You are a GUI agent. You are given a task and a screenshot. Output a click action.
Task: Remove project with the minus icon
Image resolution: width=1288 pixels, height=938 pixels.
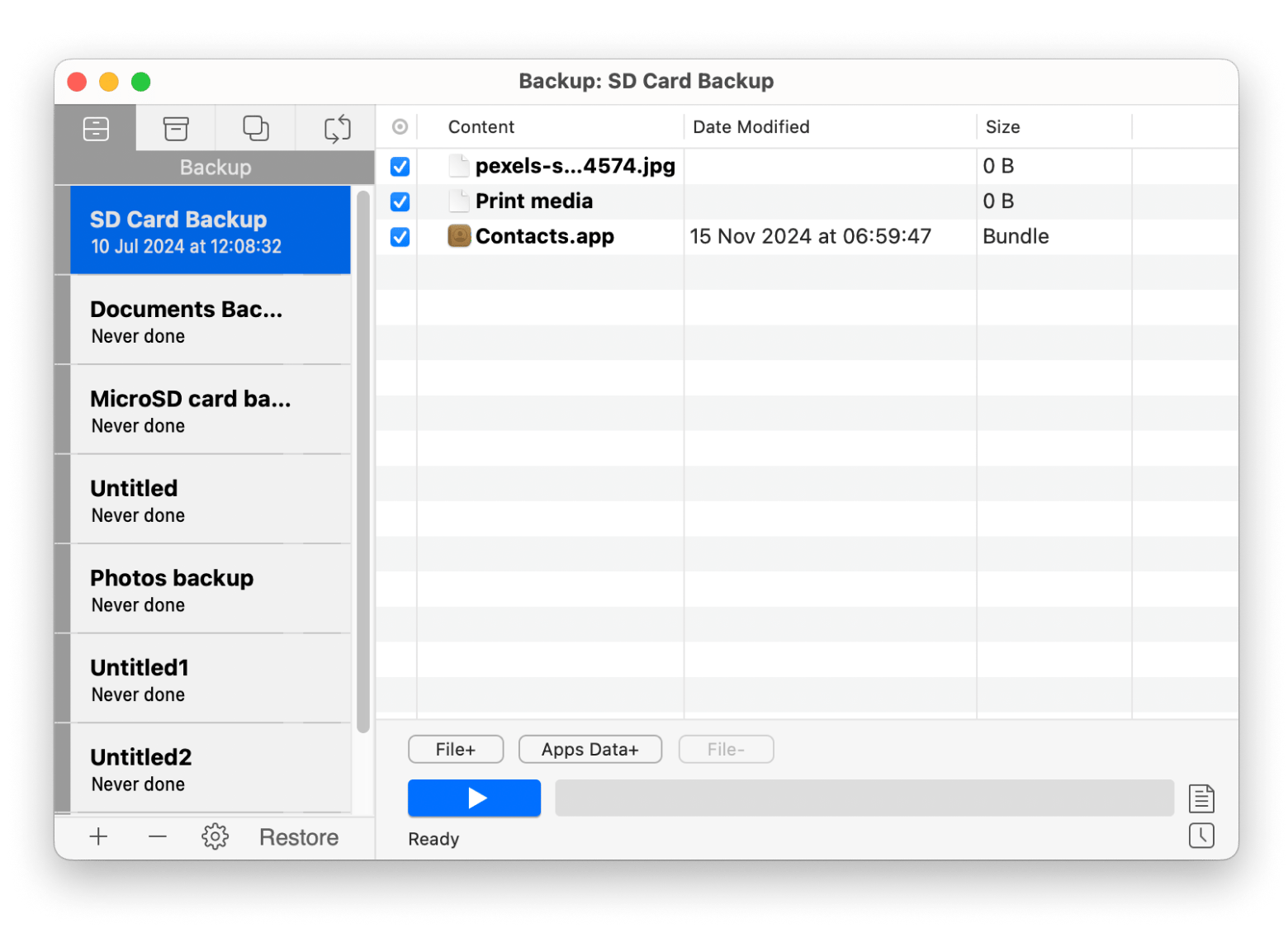coord(158,836)
